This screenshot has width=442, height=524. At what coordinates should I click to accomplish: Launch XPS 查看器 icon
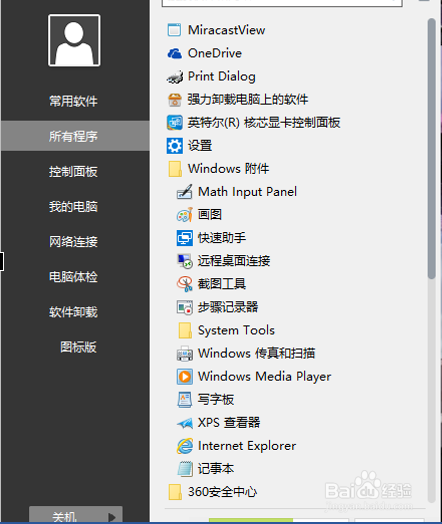click(x=184, y=423)
